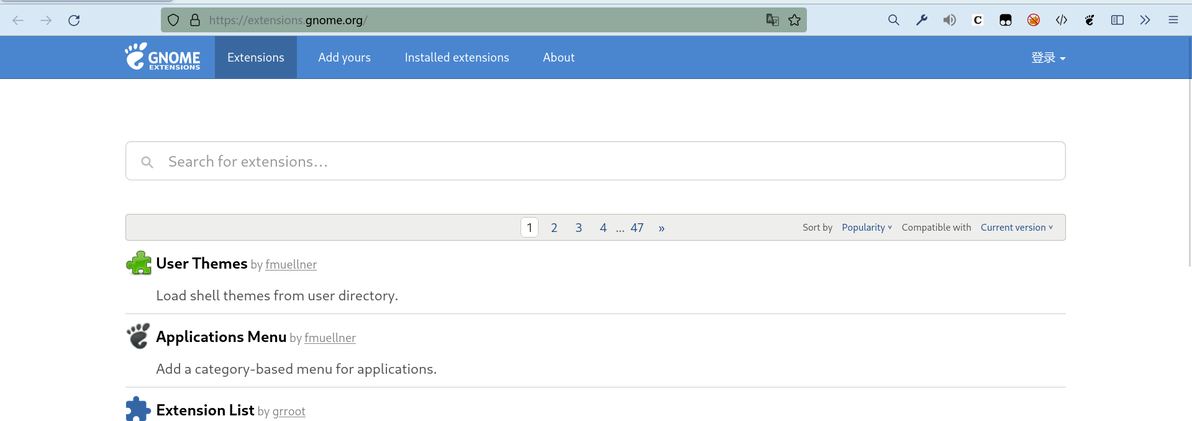The image size is (1192, 421).
Task: Expand the overflow chevron for more tools
Action: tap(1145, 20)
